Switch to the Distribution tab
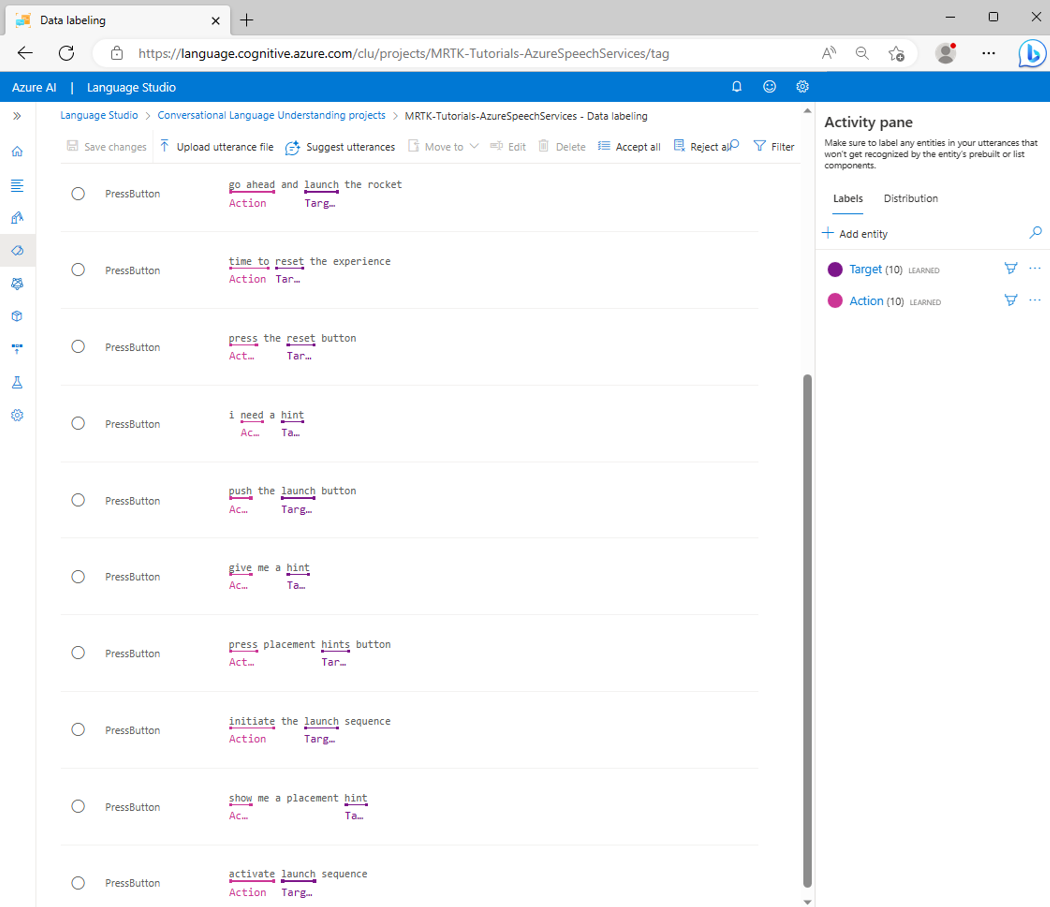The height and width of the screenshot is (907, 1050). pyautogui.click(x=911, y=198)
